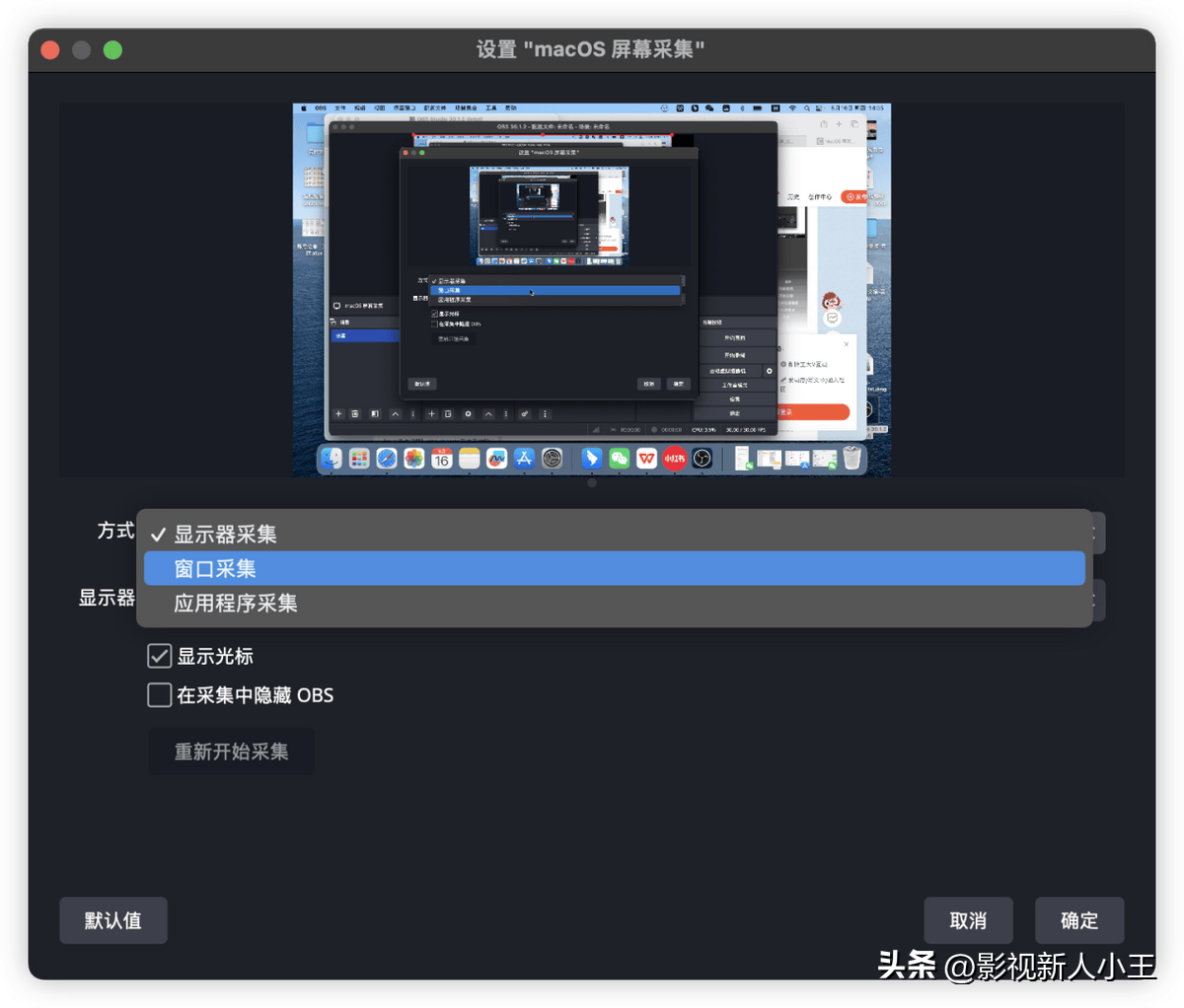
Task: Uncheck the 显示光标 checkbox
Action: pos(160,656)
